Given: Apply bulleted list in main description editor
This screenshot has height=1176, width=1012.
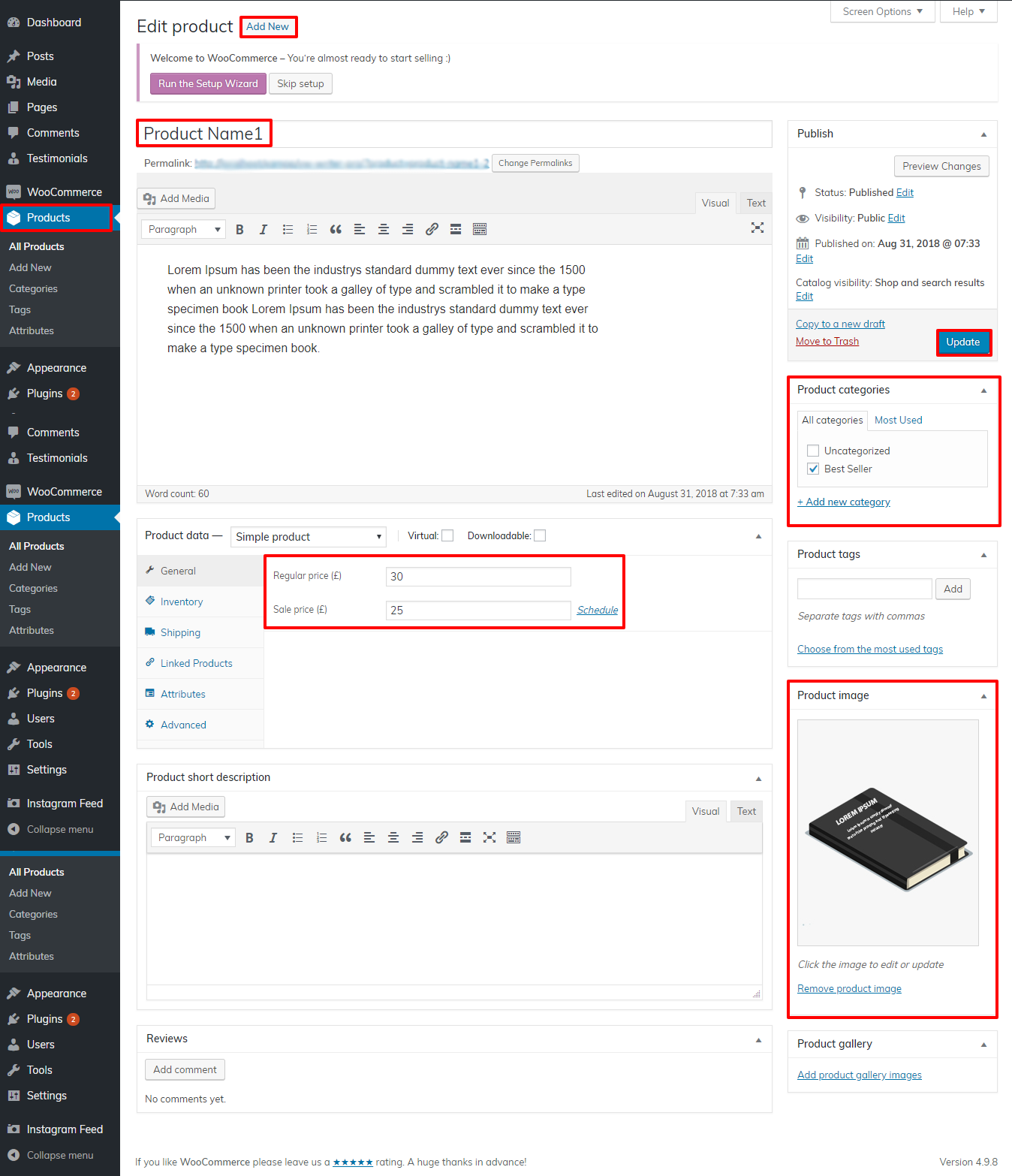Looking at the screenshot, I should 288,230.
